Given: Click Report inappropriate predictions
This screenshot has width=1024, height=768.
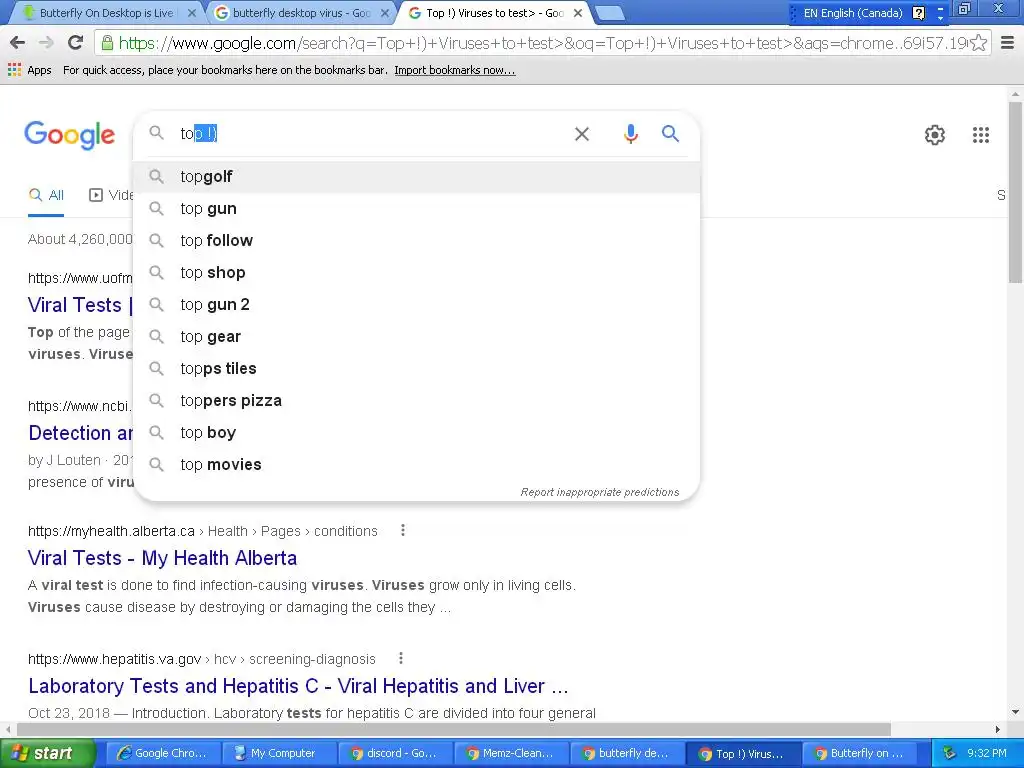Looking at the screenshot, I should pos(600,492).
